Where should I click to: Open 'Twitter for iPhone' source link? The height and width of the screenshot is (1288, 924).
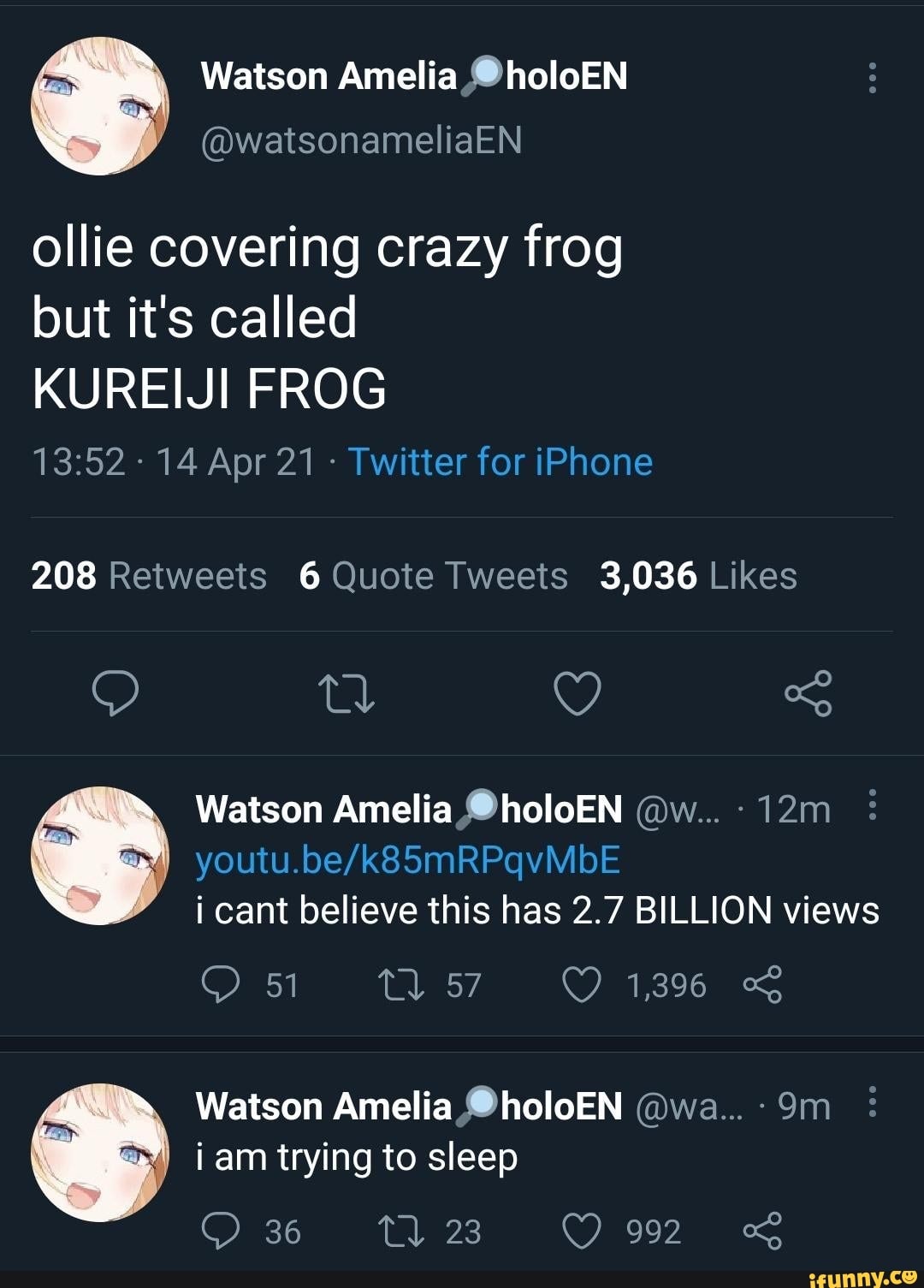tap(500, 462)
